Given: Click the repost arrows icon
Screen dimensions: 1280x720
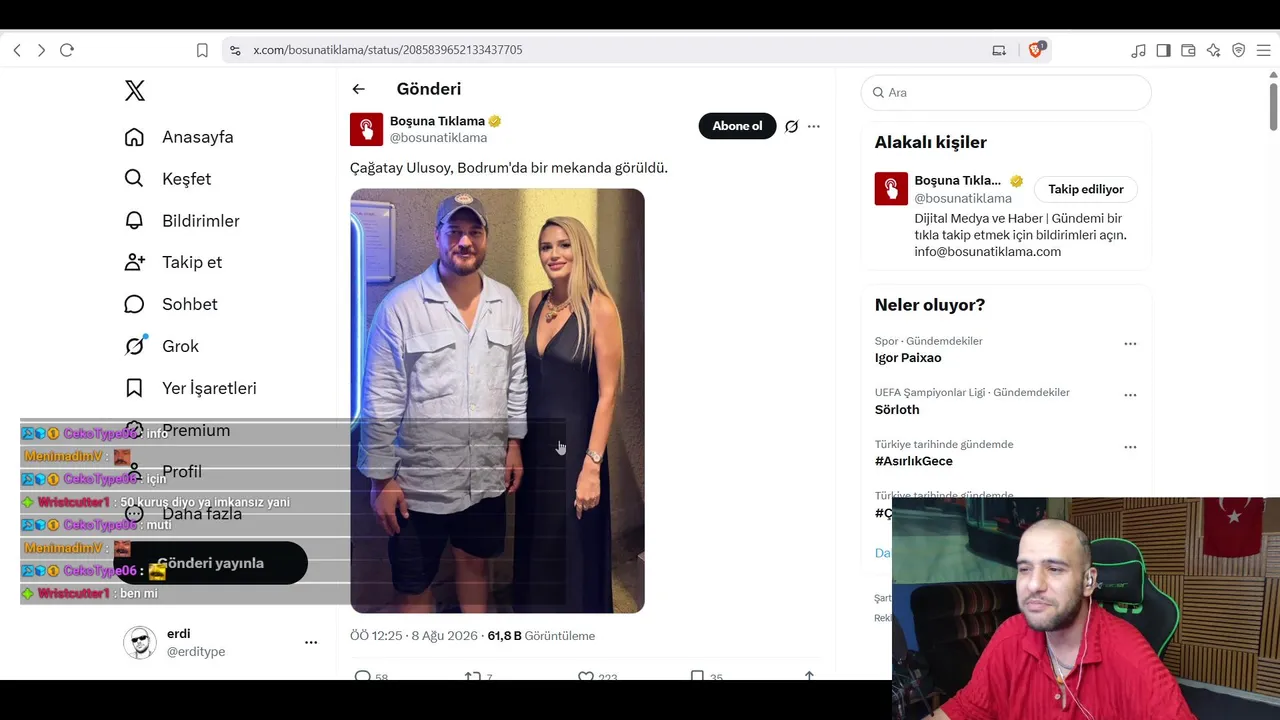Looking at the screenshot, I should pos(473,677).
